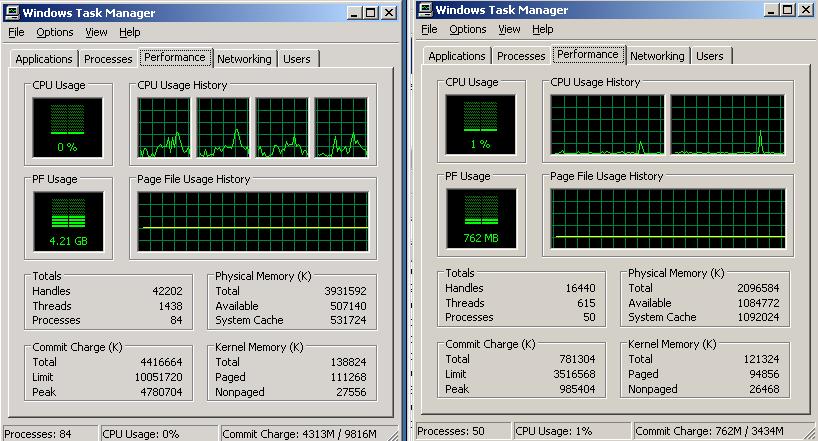
Task: Click Page File Usage History graph, right window
Action: point(668,219)
